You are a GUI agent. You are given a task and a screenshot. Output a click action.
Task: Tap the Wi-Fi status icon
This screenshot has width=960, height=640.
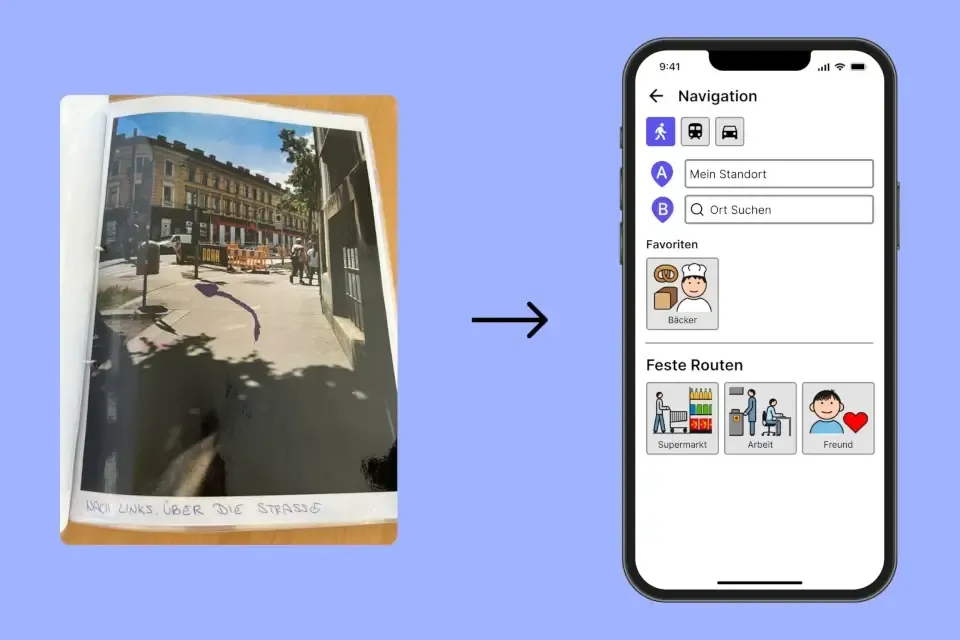click(x=840, y=67)
